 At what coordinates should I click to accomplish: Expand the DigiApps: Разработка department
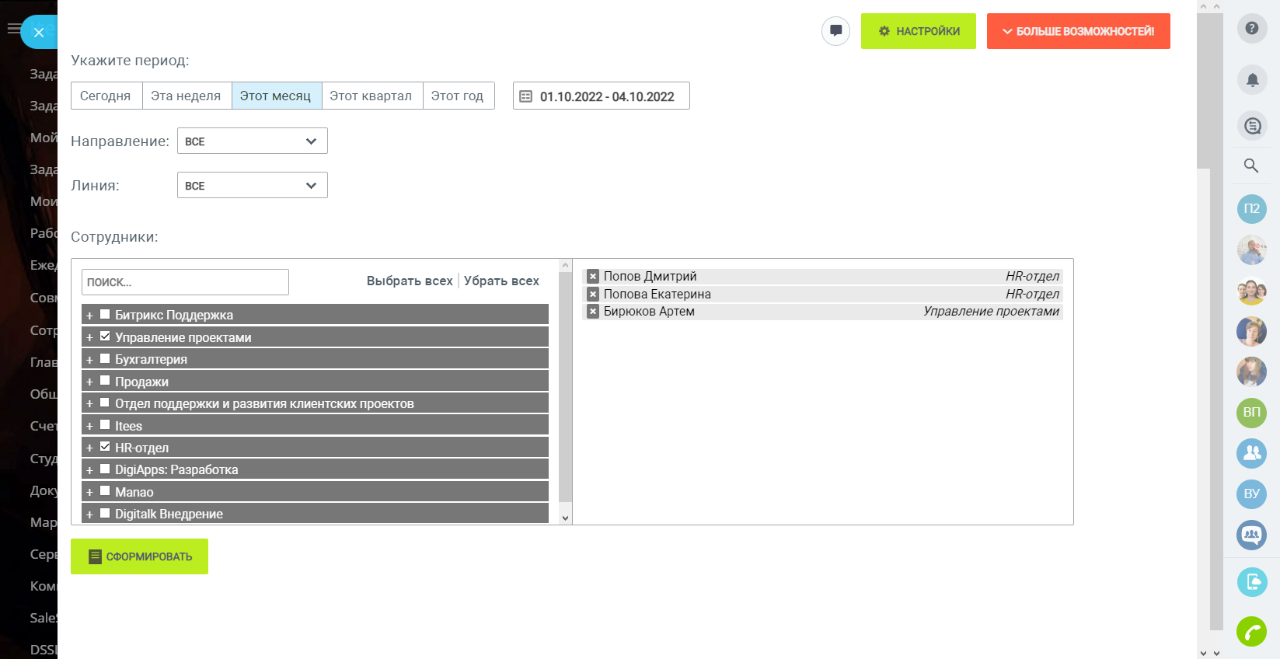(89, 470)
